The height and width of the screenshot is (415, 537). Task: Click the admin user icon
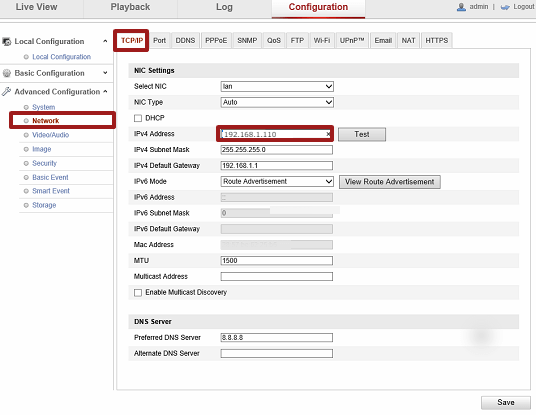pos(461,7)
